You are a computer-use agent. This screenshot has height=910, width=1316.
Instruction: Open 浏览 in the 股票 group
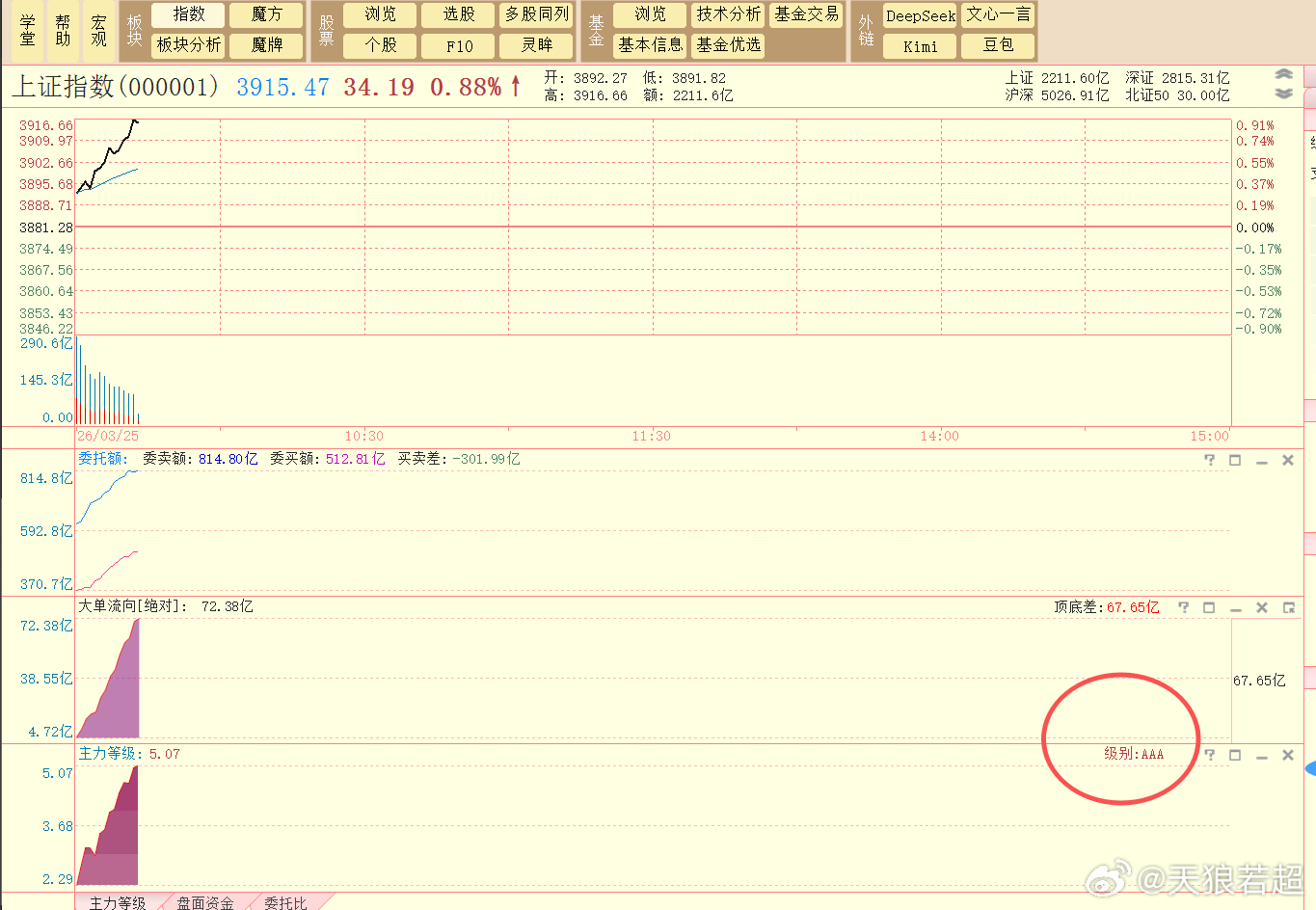click(x=381, y=14)
